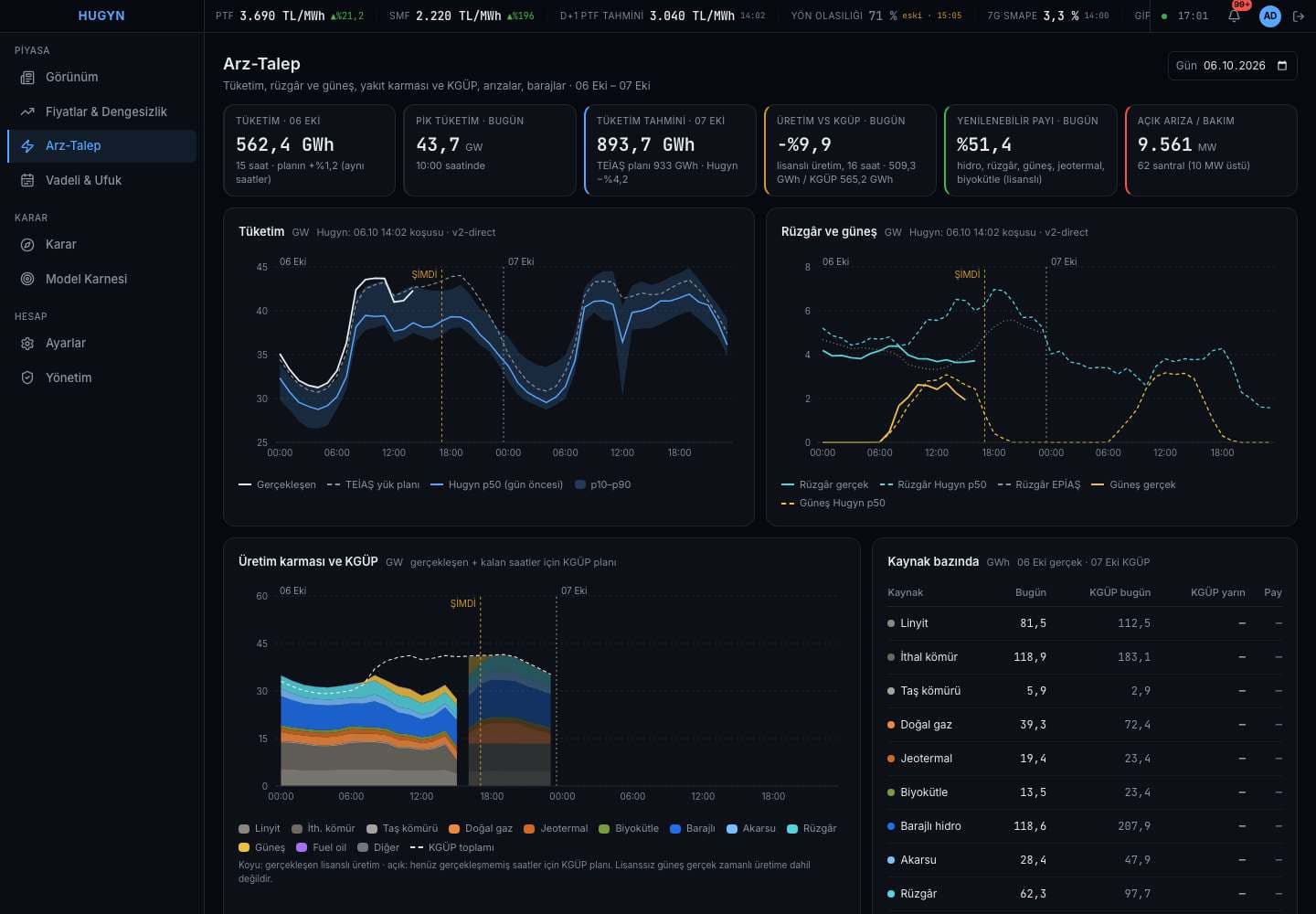Click the Model Karnesi target icon
Screen dimensions: 1316x914
tap(27, 279)
